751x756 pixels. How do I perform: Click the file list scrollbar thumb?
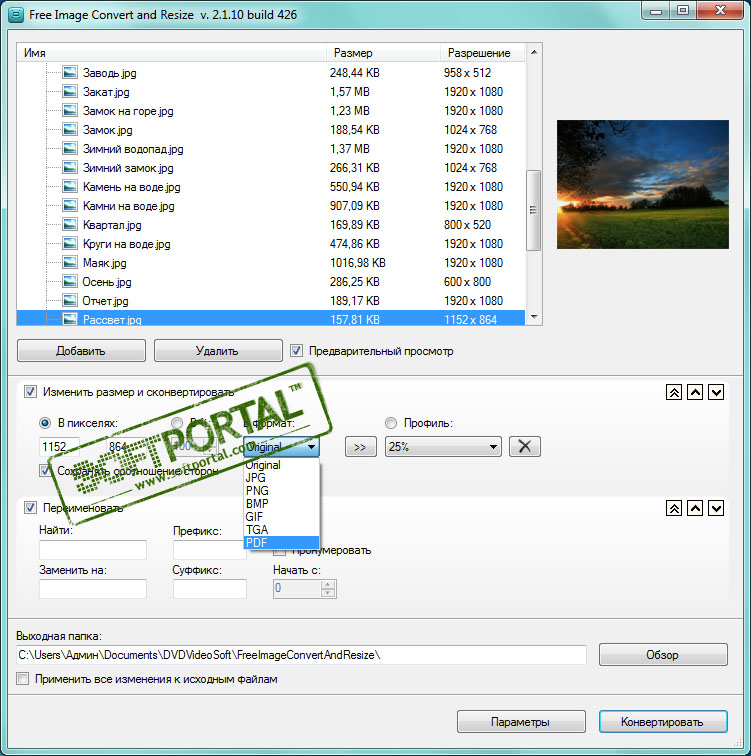533,210
